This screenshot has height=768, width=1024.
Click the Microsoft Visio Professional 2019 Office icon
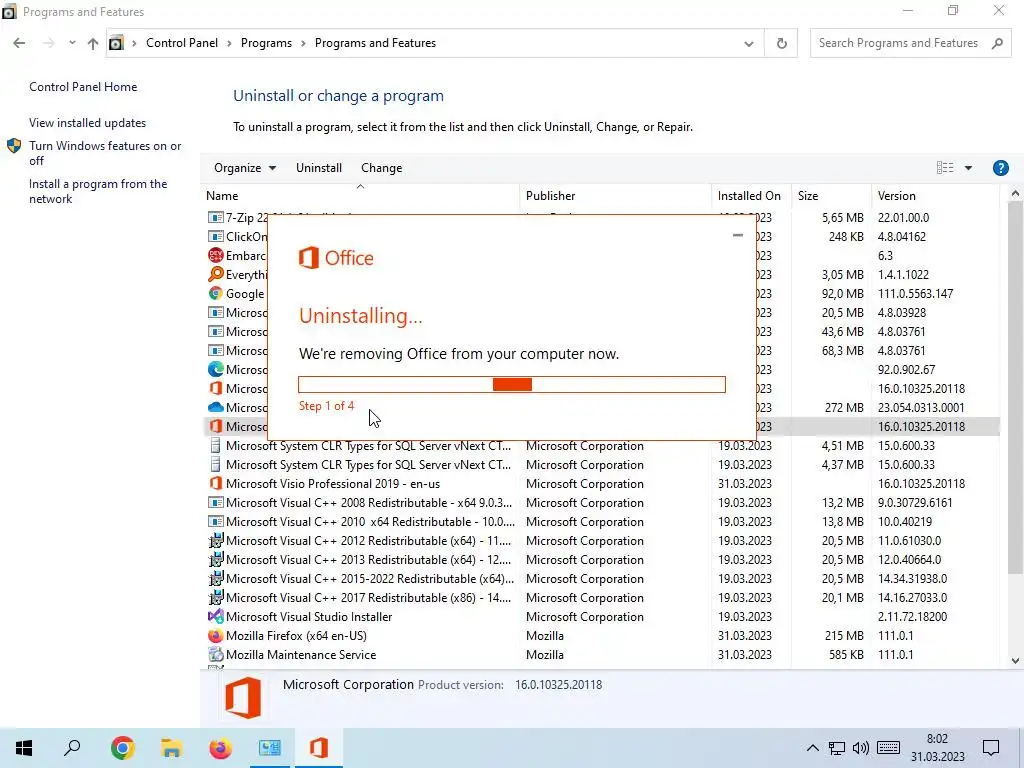(x=215, y=484)
